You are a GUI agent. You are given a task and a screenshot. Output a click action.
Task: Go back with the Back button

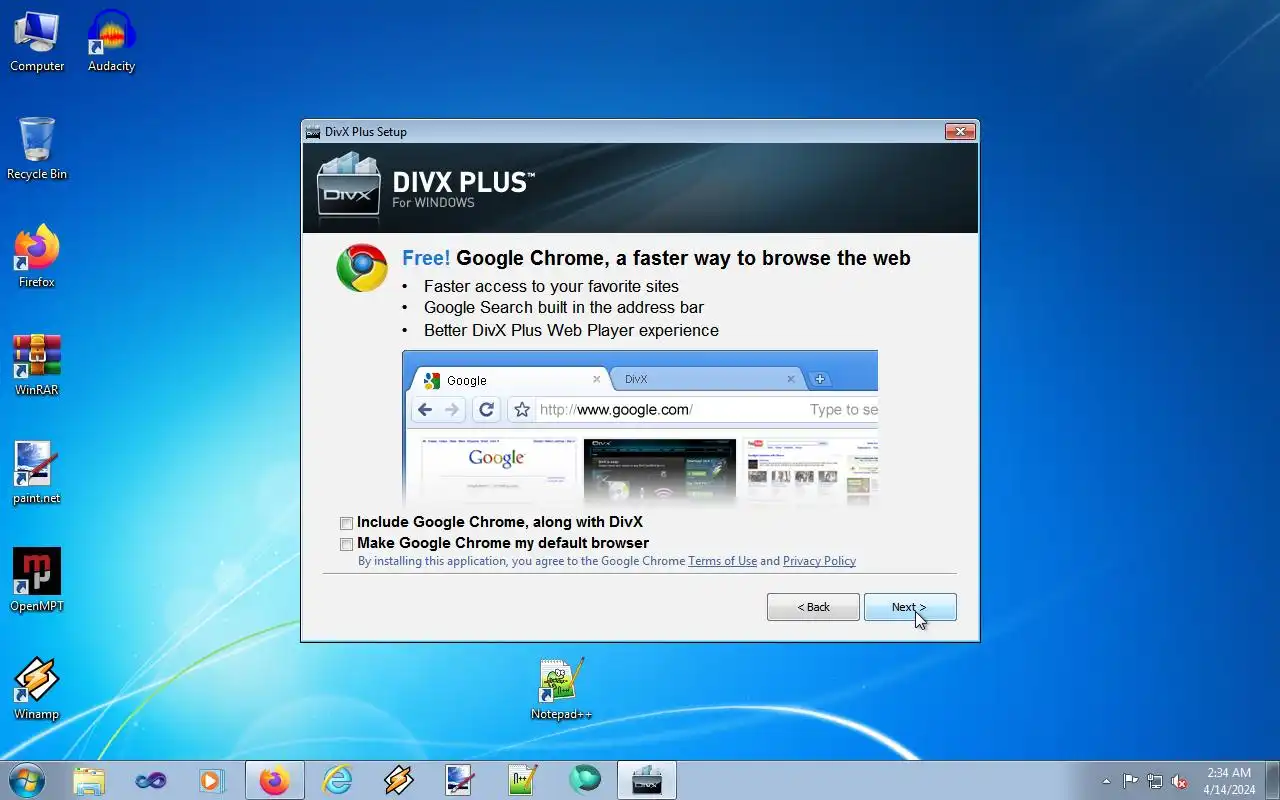click(x=813, y=607)
